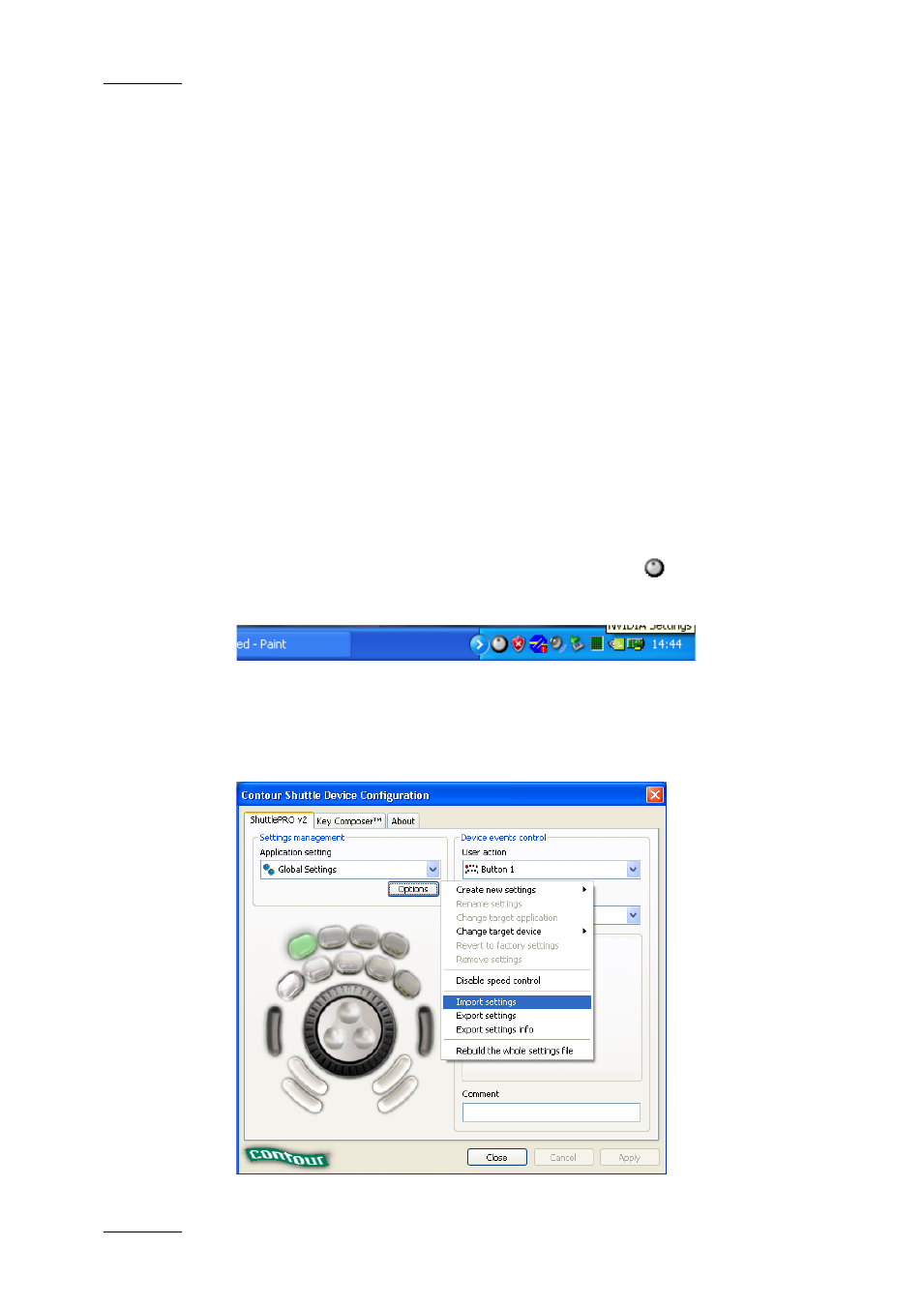The image size is (924, 1306).
Task: Click the Close button at dialog bottom
Action: coord(497,1157)
